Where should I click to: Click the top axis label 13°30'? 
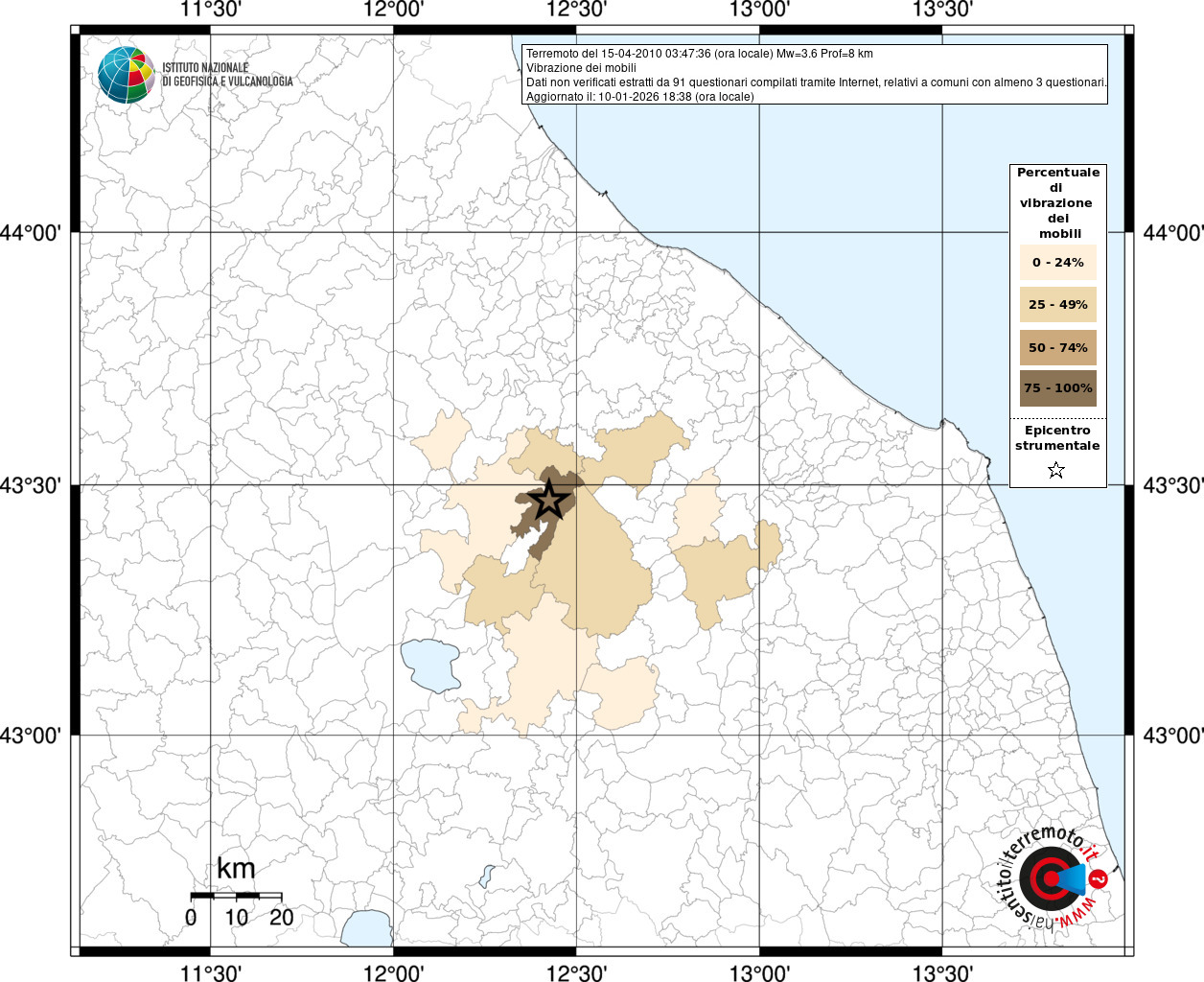coord(942,11)
